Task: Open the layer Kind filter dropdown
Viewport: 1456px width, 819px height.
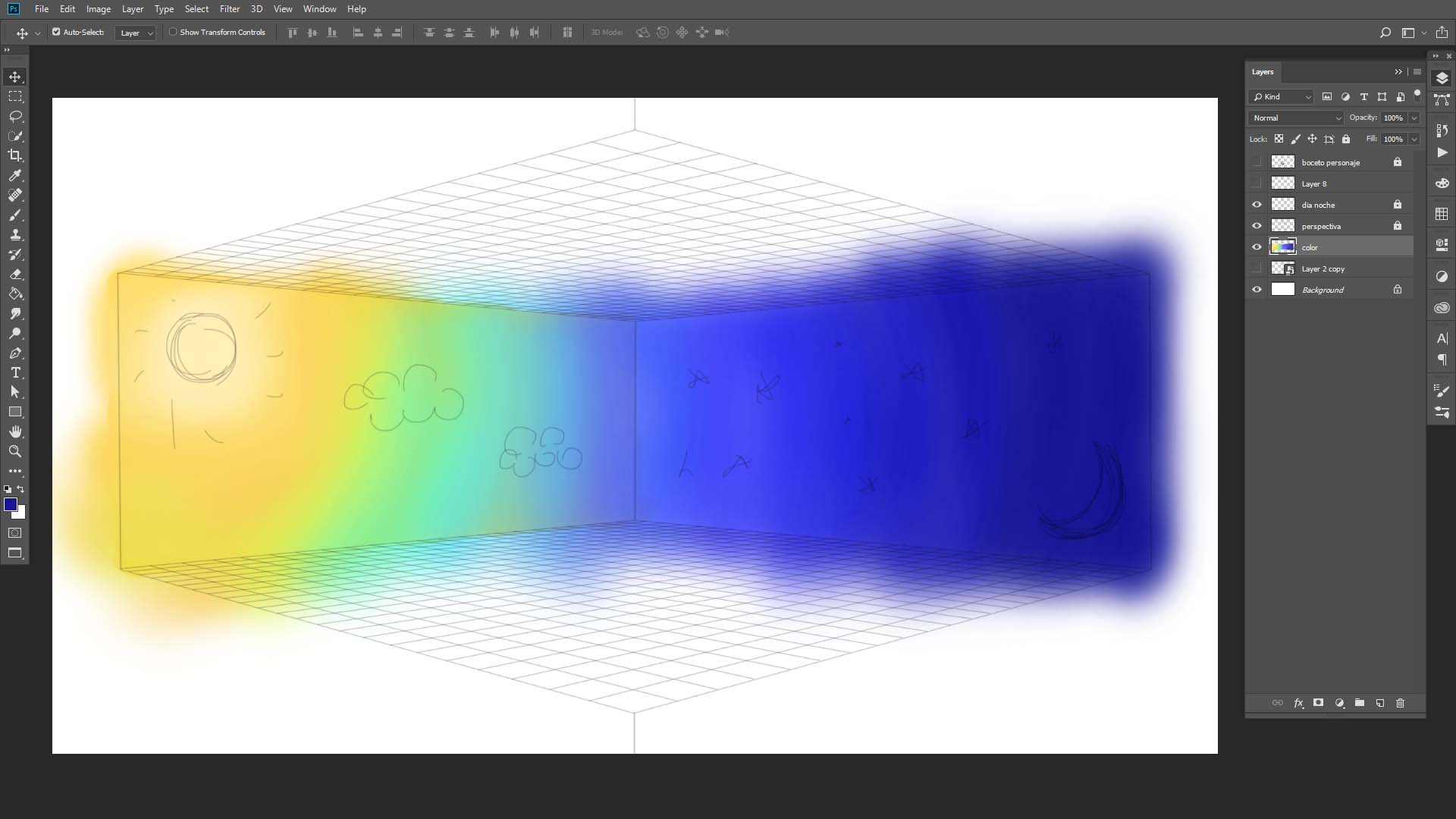Action: click(x=1282, y=96)
